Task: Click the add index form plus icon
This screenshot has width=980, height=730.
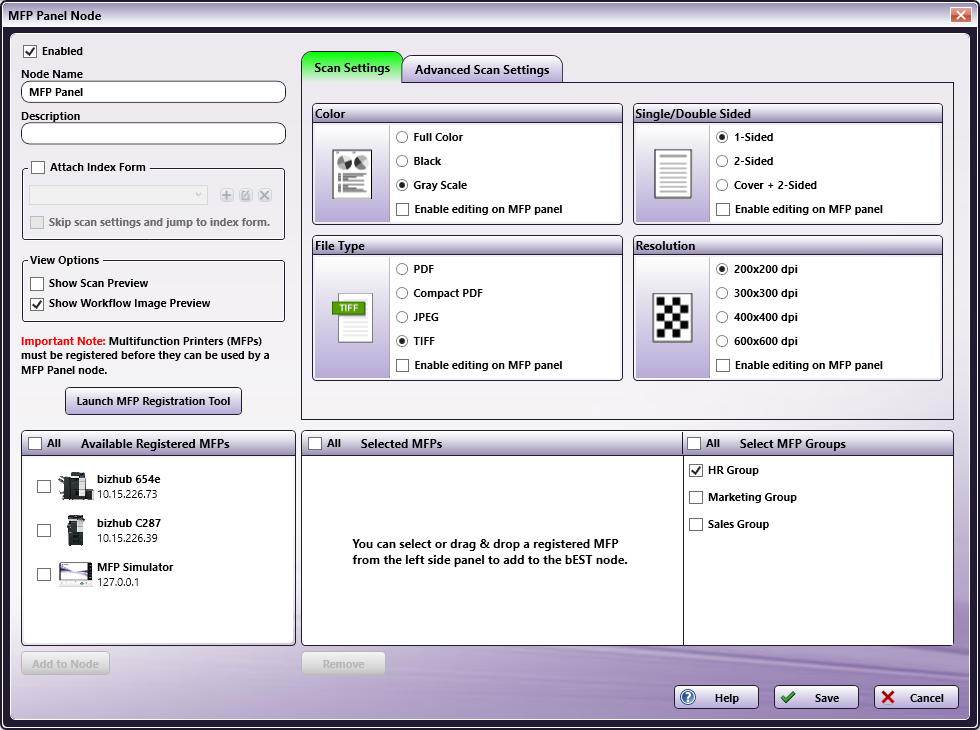Action: pos(227,196)
